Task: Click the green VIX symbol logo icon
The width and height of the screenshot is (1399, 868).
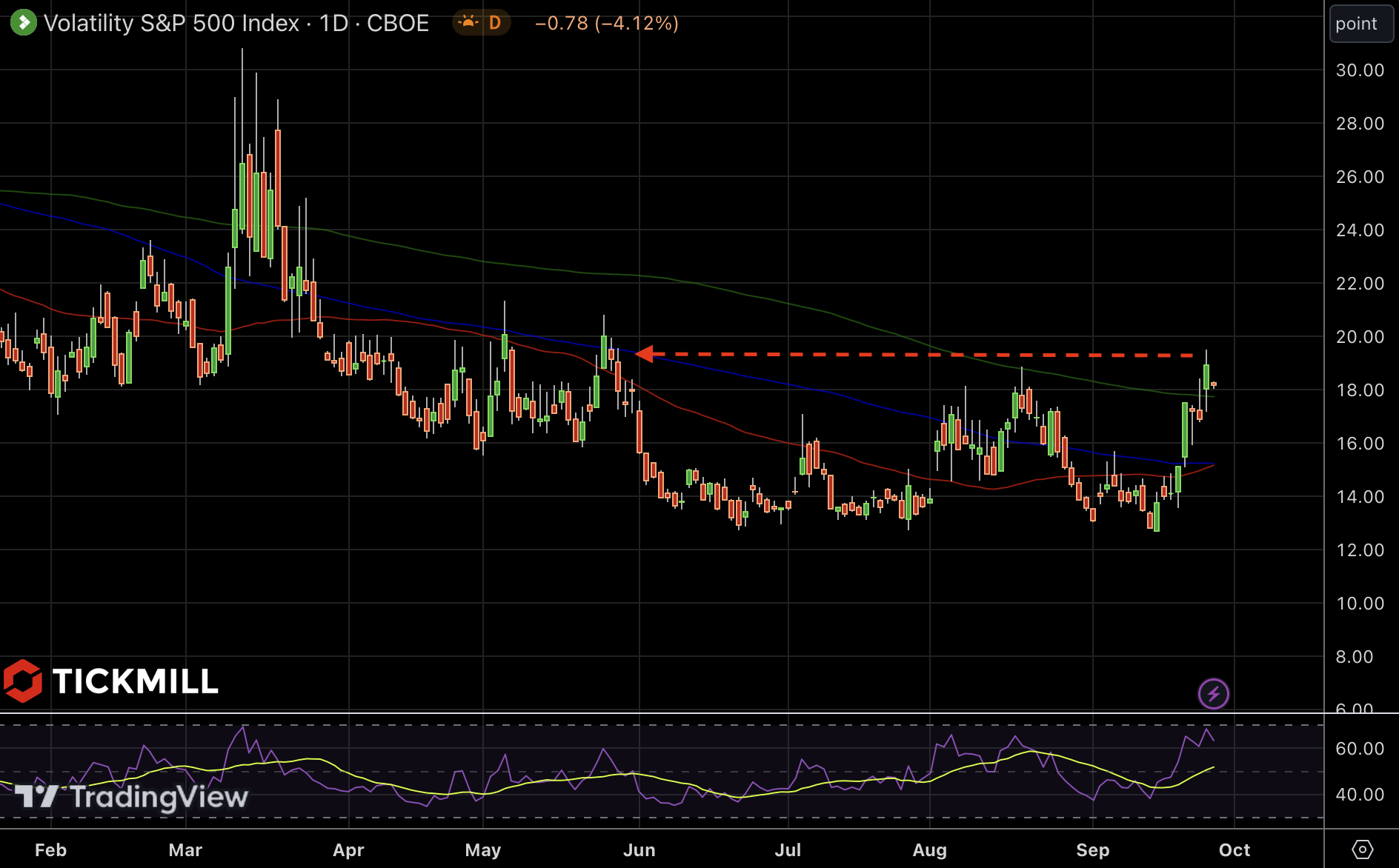Action: 23,23
